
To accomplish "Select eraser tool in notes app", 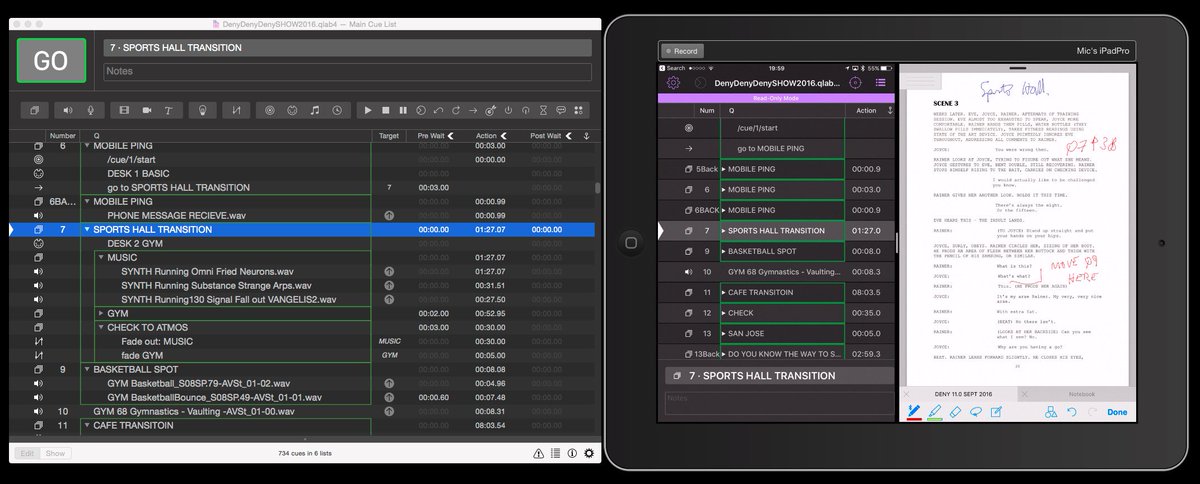I will pos(954,412).
